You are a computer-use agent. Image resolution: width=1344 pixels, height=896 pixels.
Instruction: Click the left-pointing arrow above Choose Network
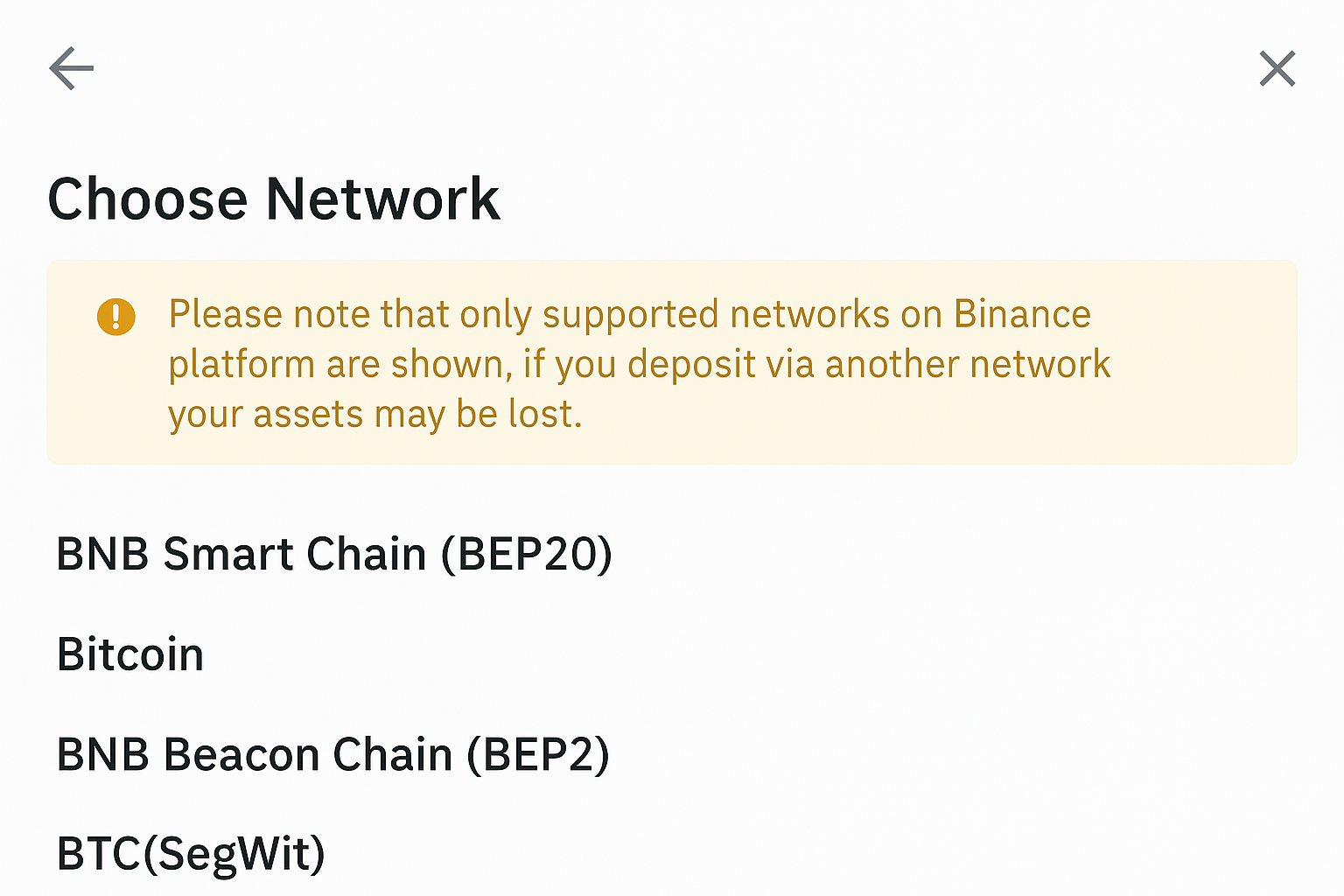click(70, 68)
